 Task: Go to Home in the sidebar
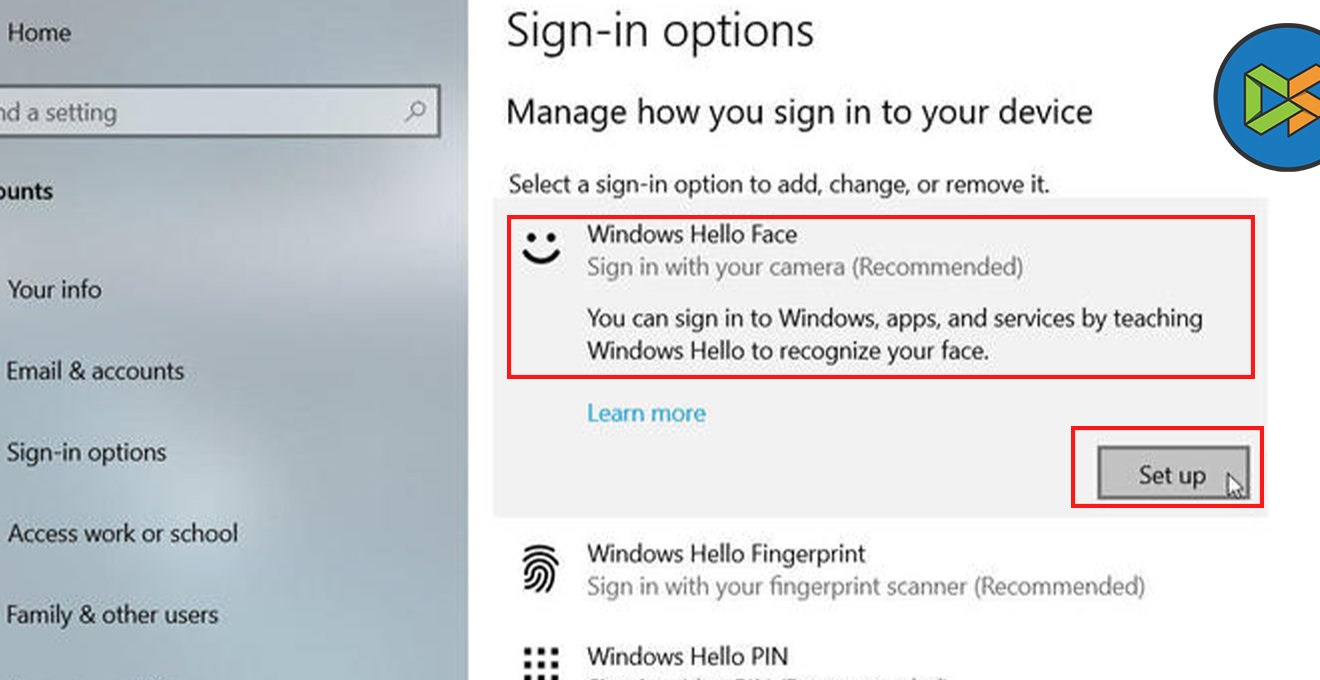click(39, 32)
